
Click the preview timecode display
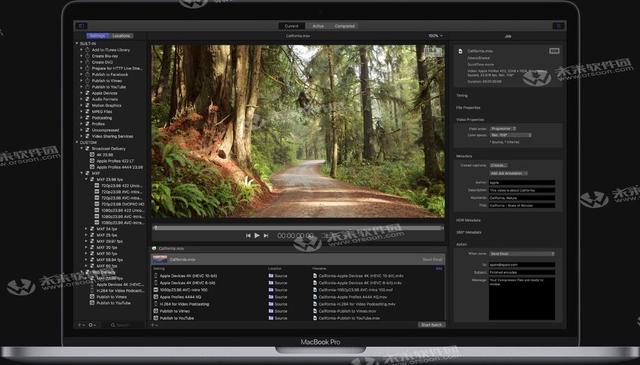296,236
